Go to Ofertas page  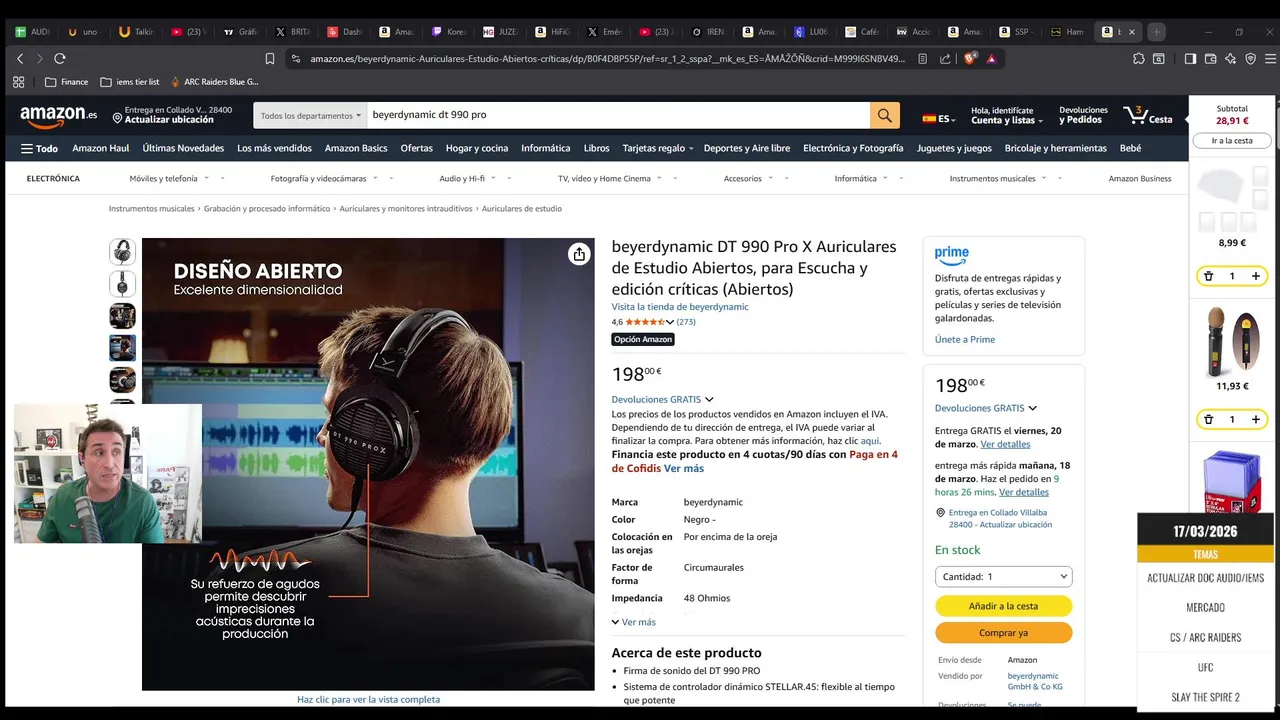417,148
